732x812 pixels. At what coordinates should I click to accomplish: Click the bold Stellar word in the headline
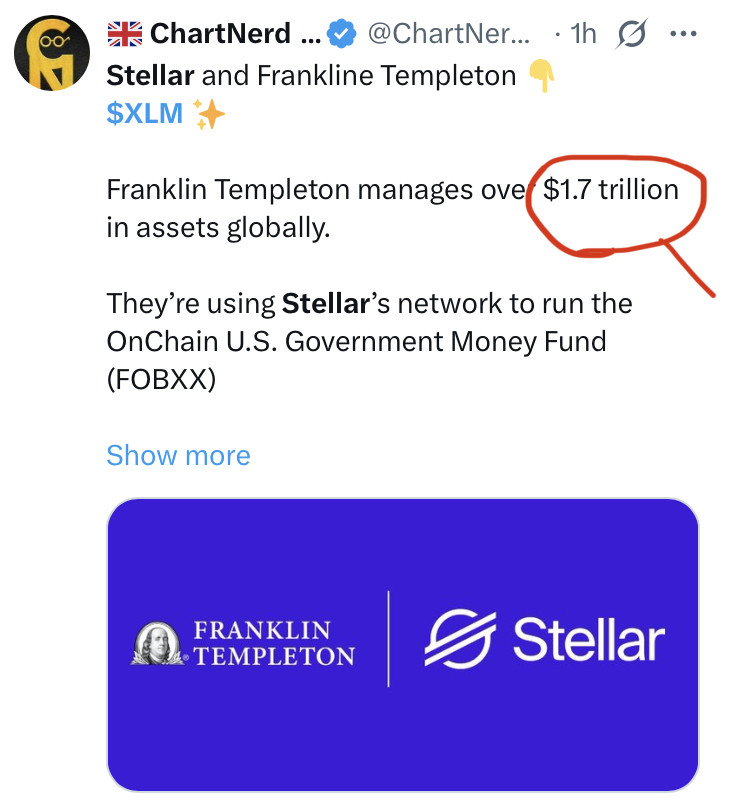click(150, 75)
